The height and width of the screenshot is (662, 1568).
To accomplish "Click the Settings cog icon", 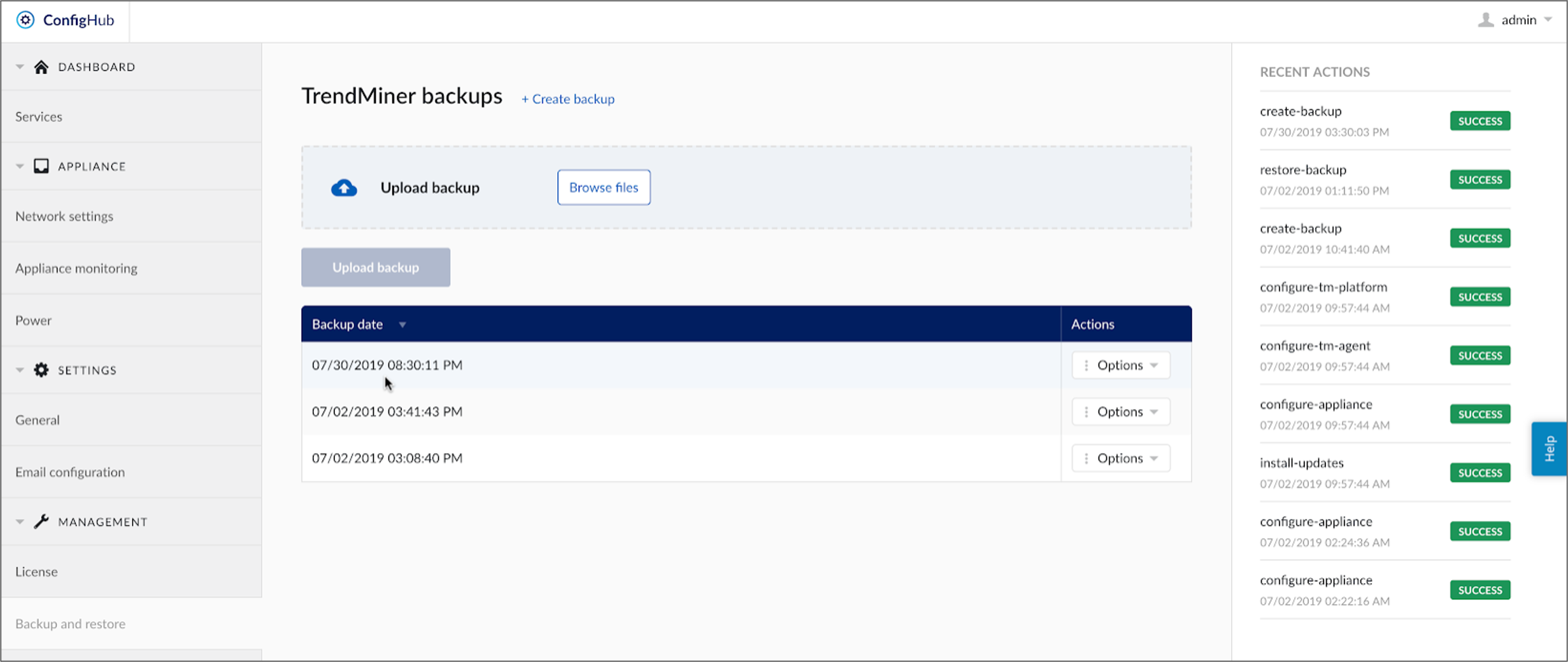I will (x=41, y=370).
